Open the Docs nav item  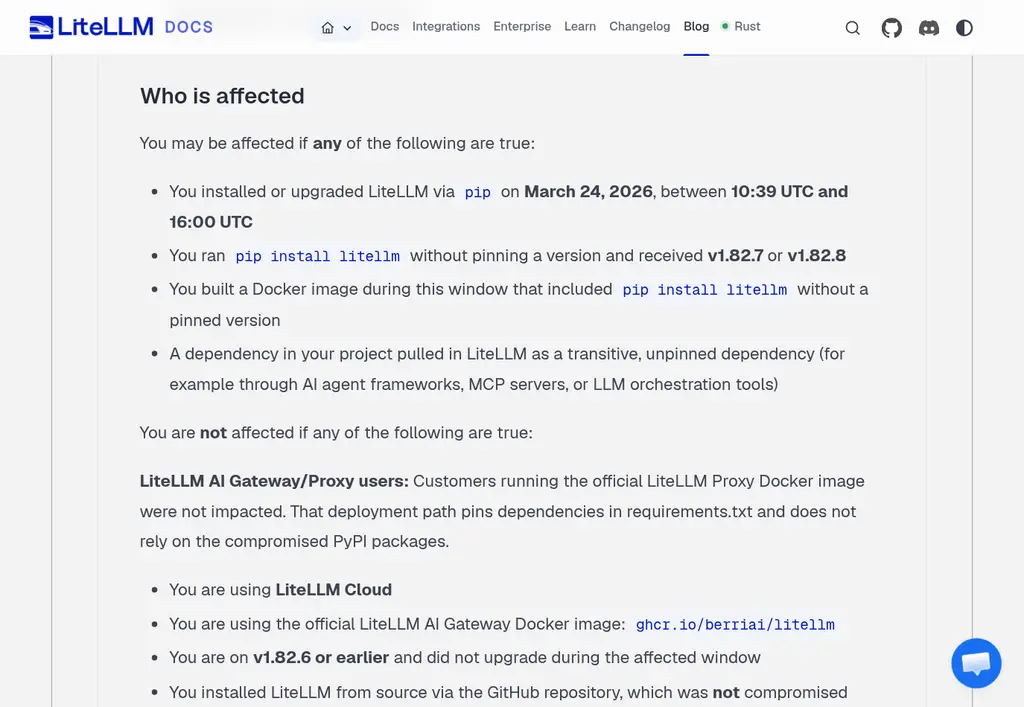pos(385,26)
